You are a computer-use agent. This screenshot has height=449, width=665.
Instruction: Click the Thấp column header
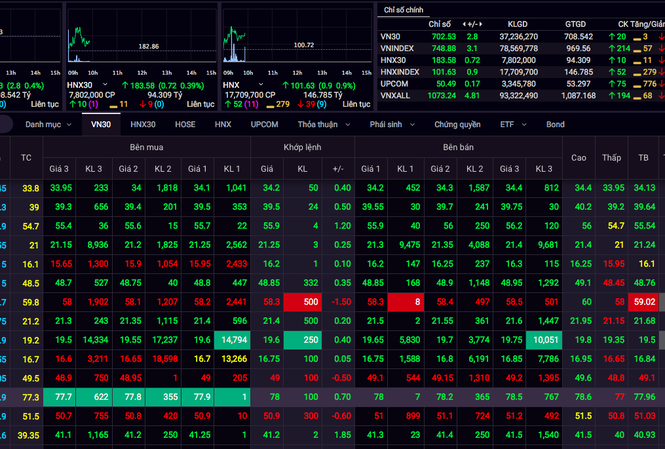[x=611, y=158]
